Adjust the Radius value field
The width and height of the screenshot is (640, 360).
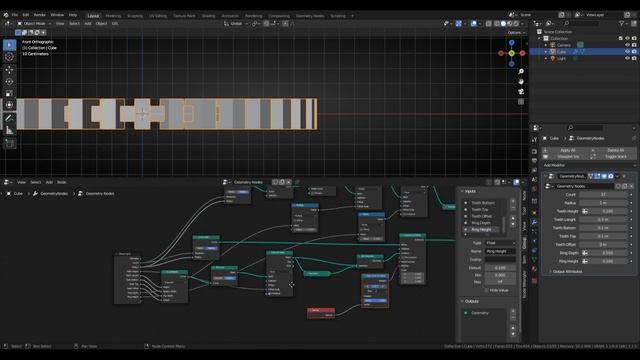pyautogui.click(x=603, y=203)
